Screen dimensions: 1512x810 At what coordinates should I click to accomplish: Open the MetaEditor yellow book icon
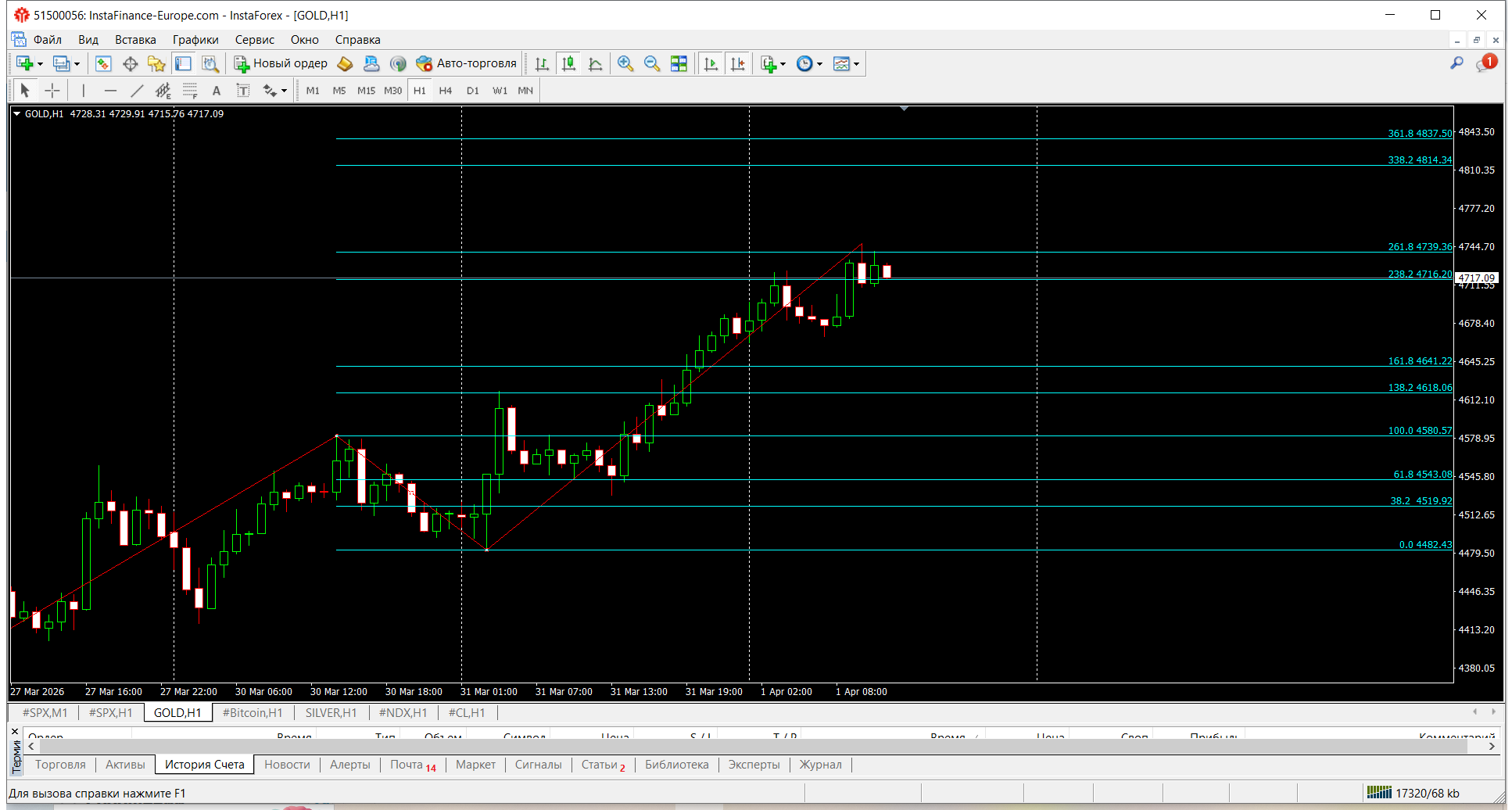tap(345, 64)
